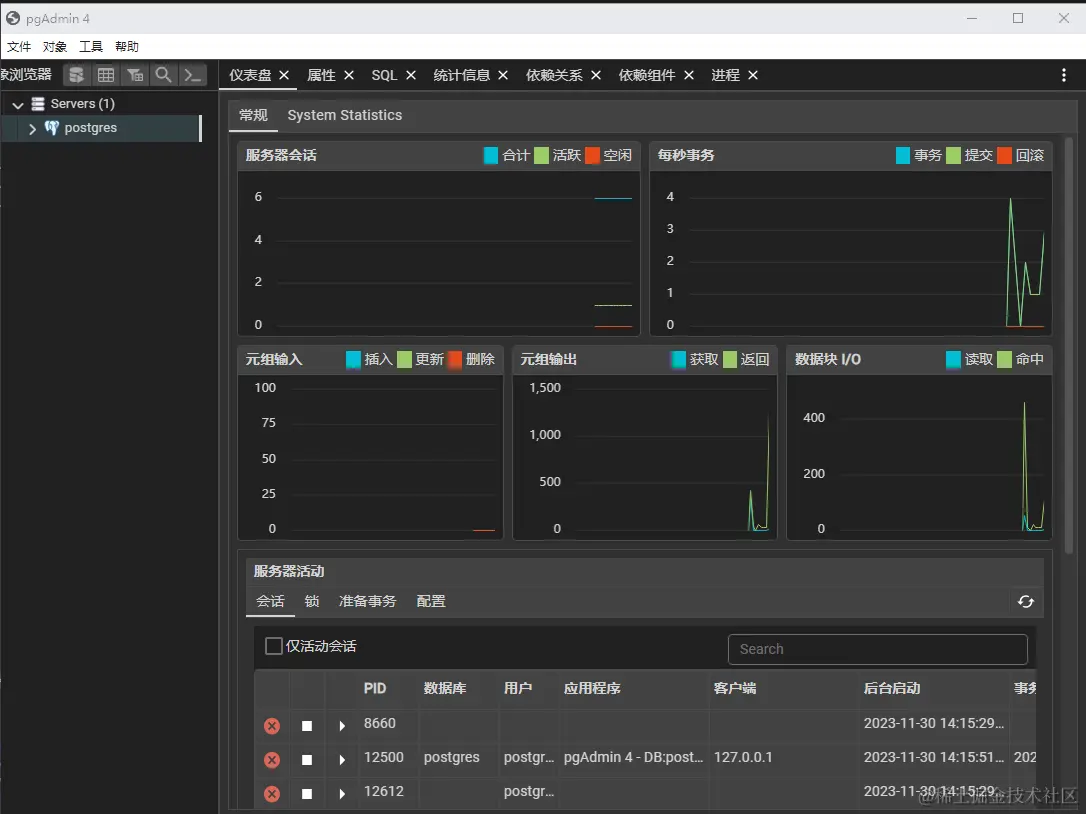Switch to the 统计信息 tab
Viewport: 1086px width, 814px height.
(x=461, y=75)
